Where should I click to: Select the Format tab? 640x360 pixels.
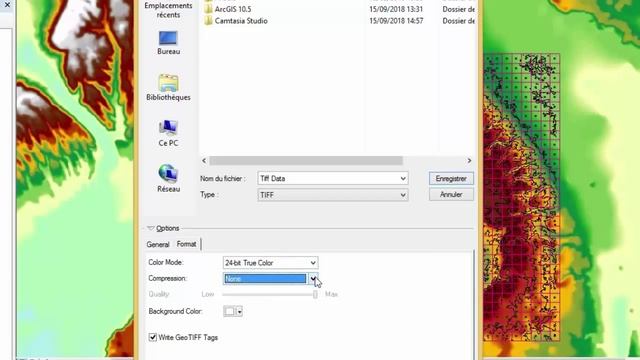pos(187,244)
